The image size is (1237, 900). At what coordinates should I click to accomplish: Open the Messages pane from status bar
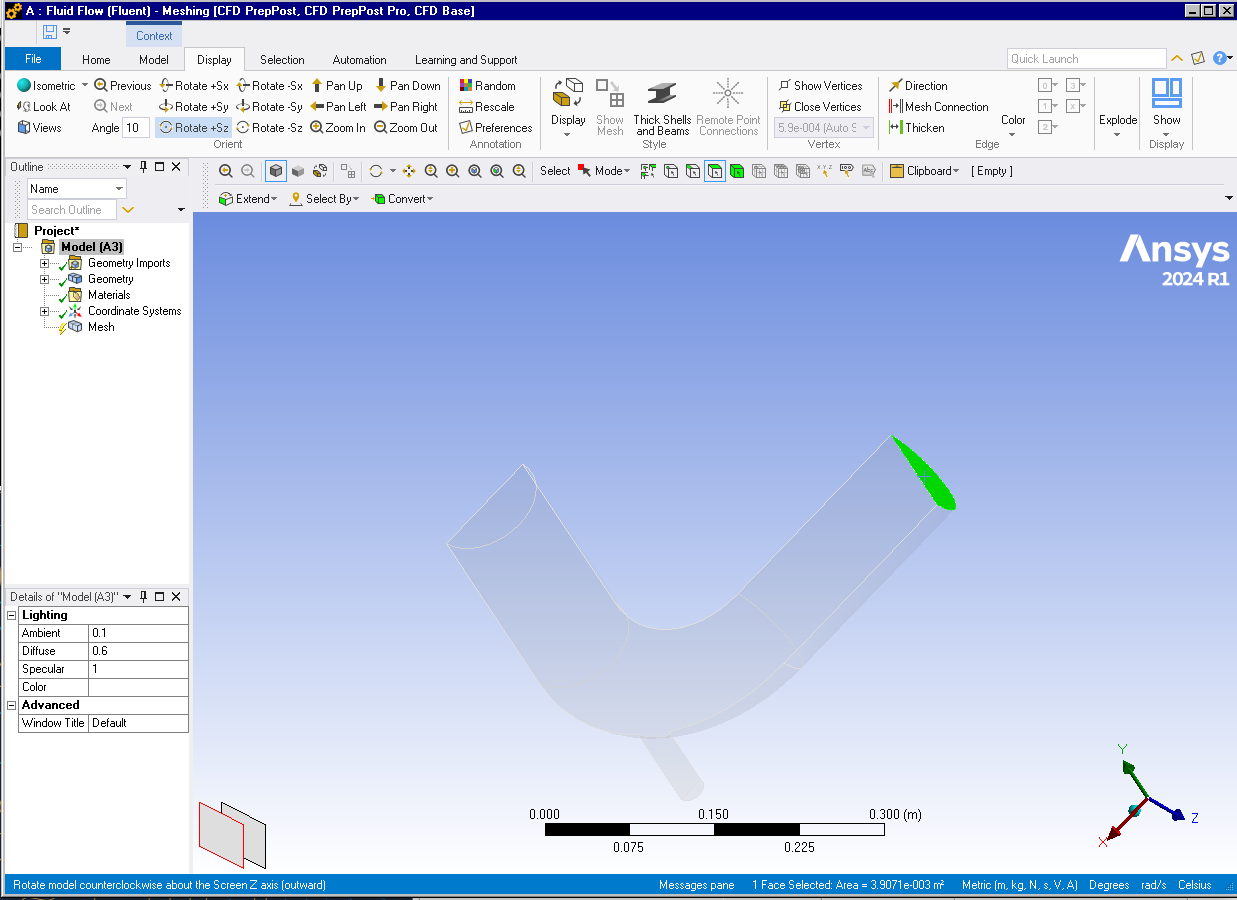coord(696,885)
